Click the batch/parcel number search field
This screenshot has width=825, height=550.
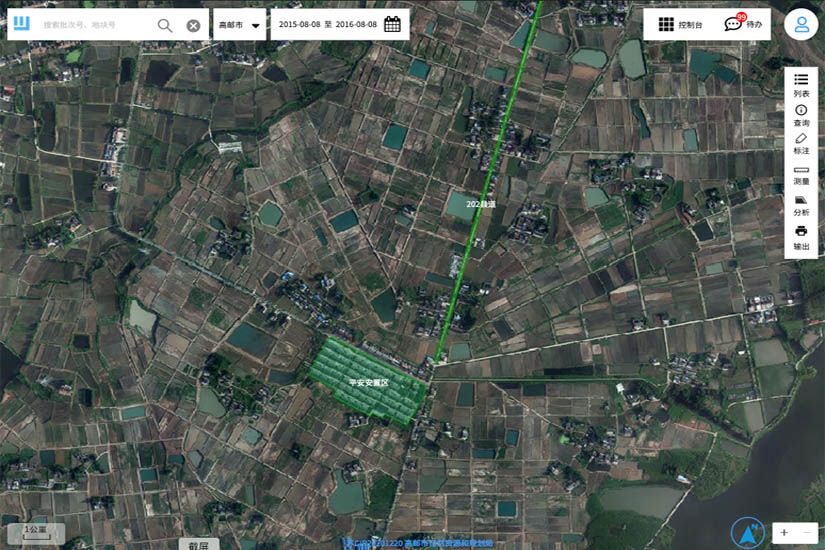point(95,25)
